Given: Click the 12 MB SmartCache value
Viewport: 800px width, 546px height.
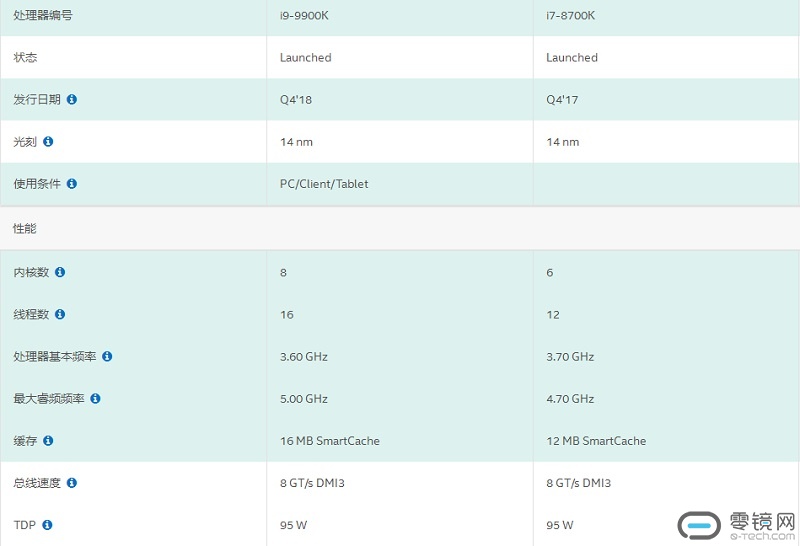Looking at the screenshot, I should [596, 441].
